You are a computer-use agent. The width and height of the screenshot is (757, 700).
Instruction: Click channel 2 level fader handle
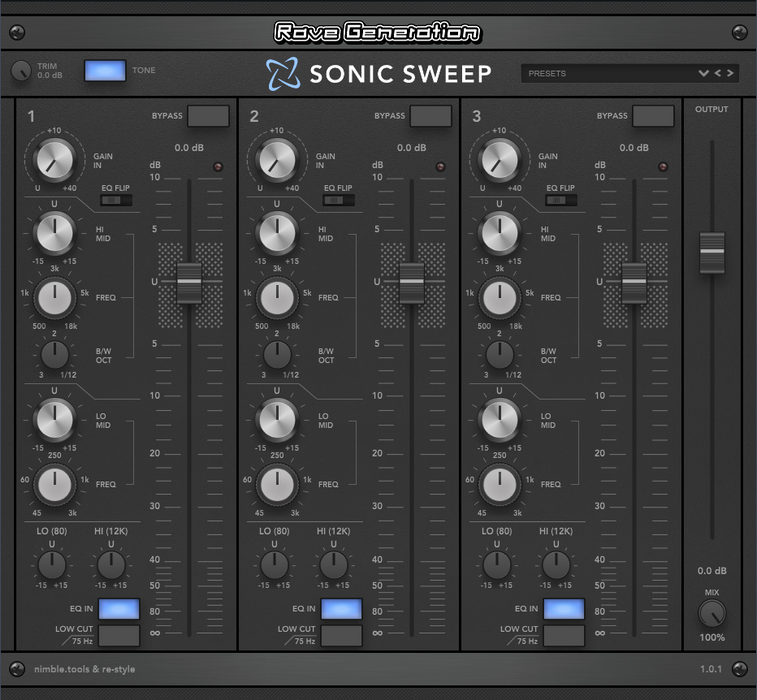coord(411,282)
